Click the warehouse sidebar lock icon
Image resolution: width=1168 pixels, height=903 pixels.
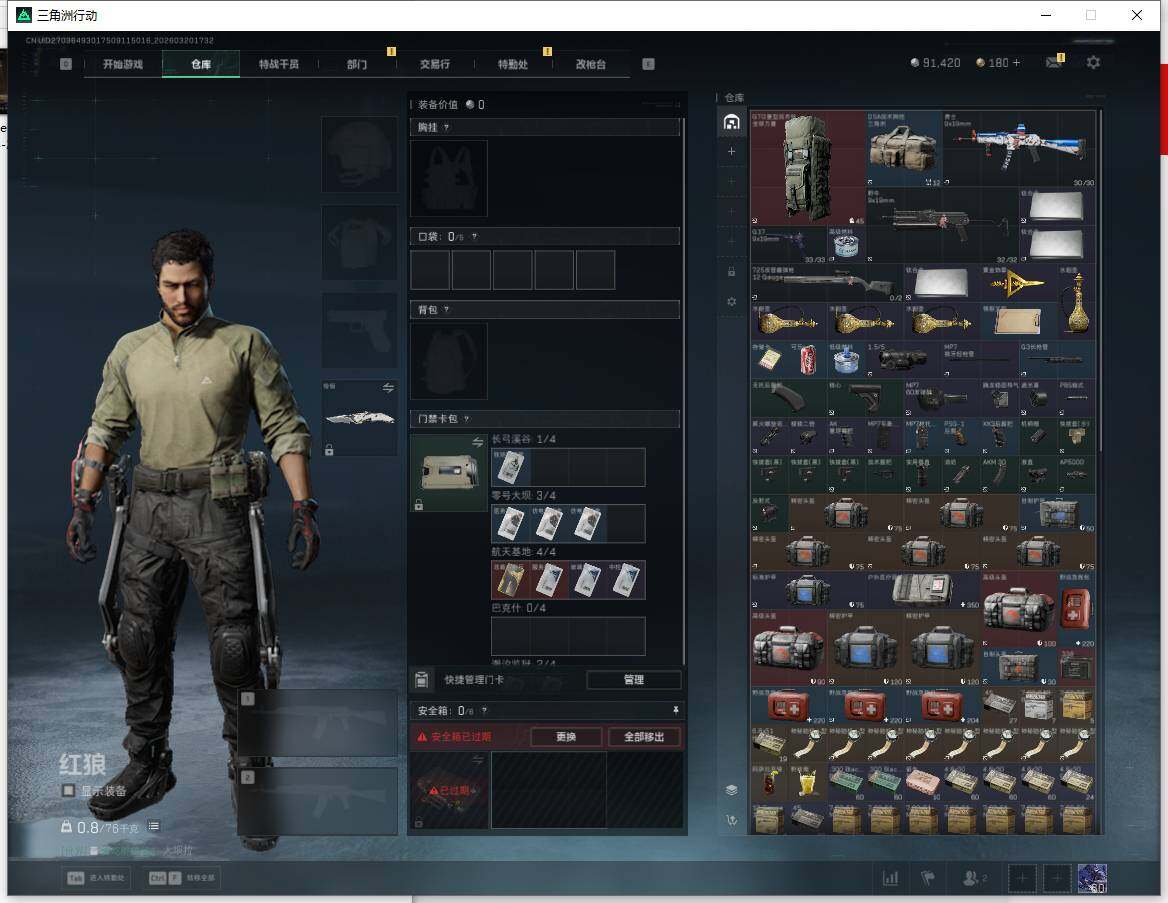pos(731,272)
